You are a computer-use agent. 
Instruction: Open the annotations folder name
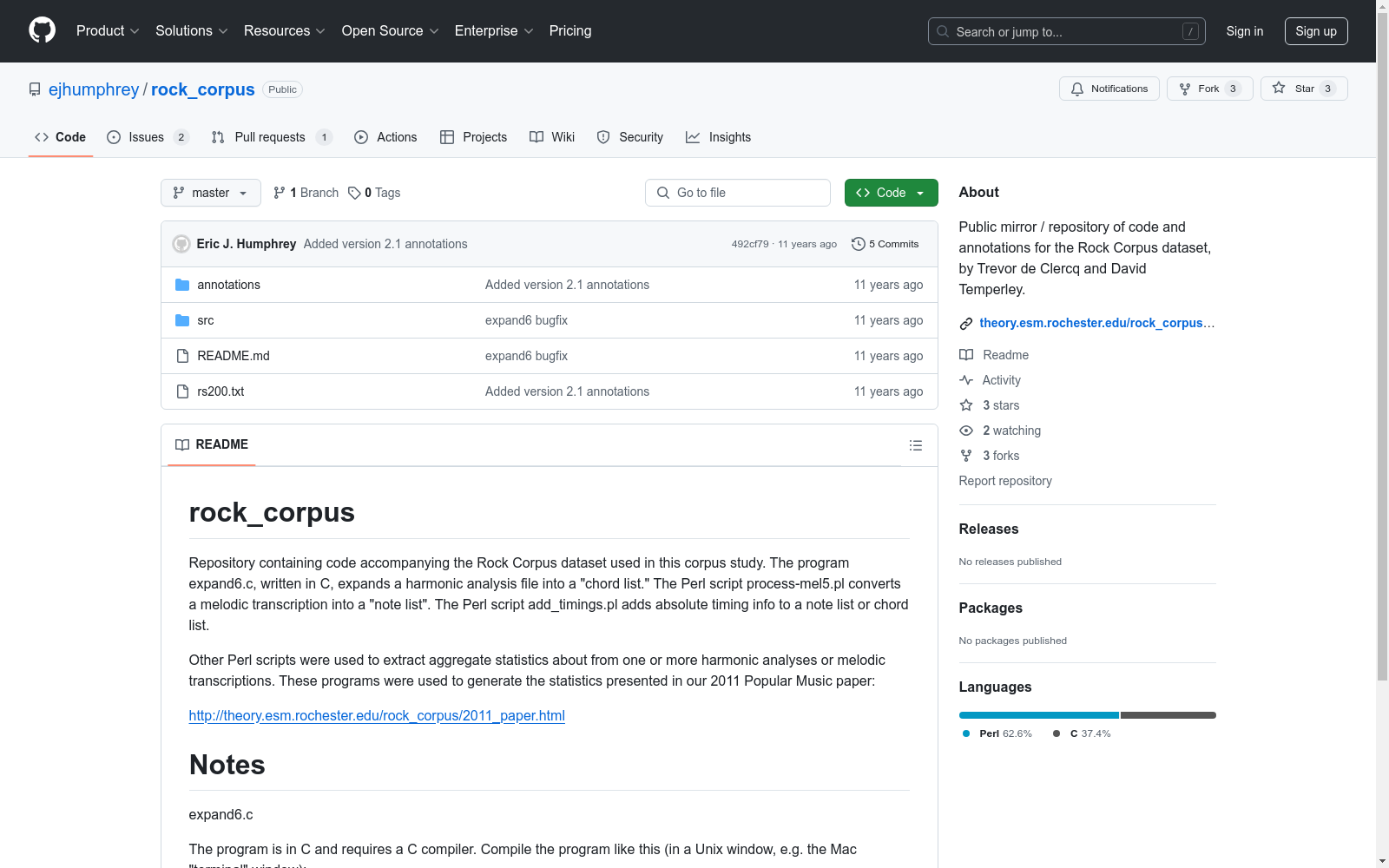[229, 285]
